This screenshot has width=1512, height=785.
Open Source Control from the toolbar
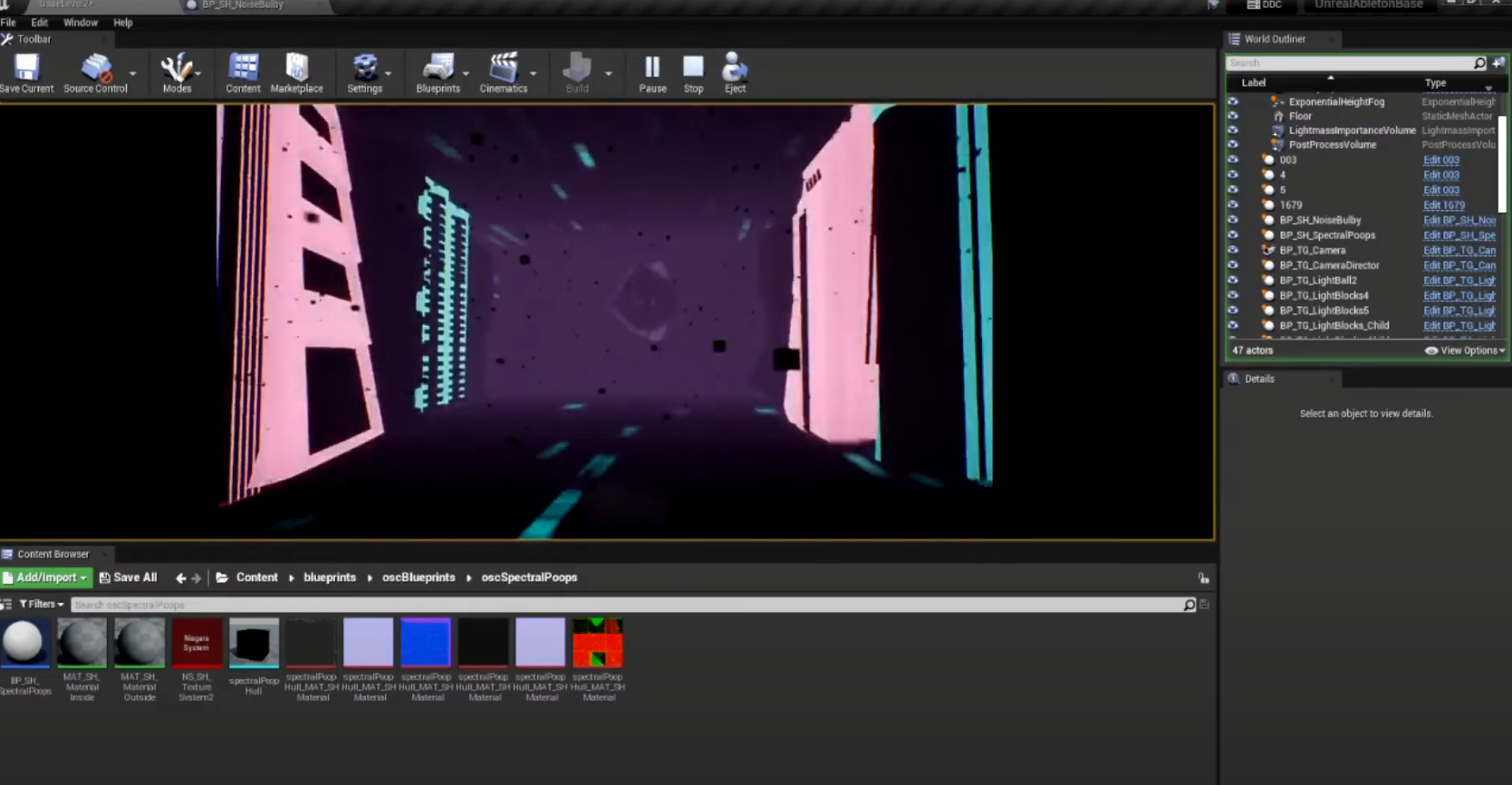tap(95, 72)
